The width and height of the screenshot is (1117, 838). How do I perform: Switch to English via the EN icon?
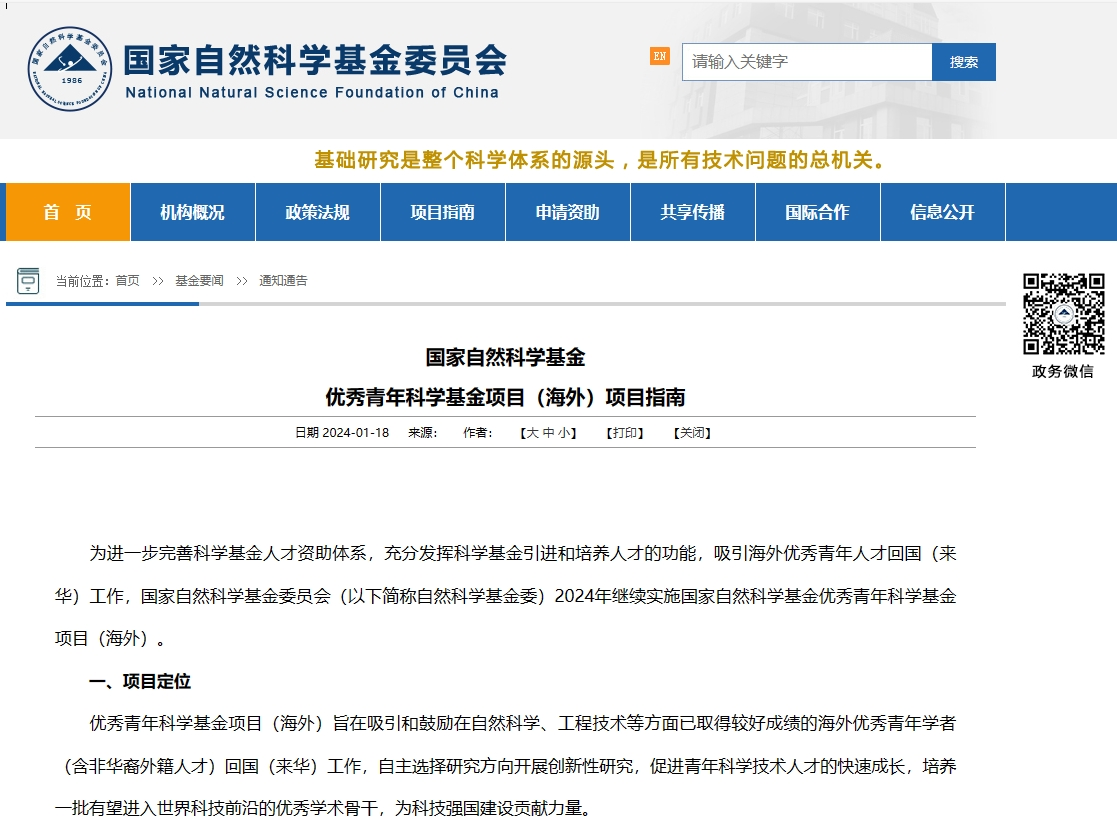tap(660, 56)
